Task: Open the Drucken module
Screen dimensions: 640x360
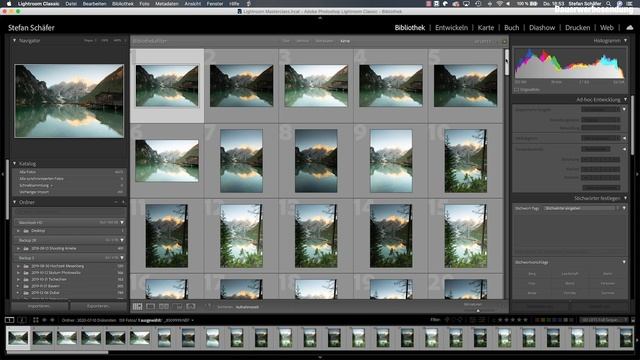Action: coord(578,28)
